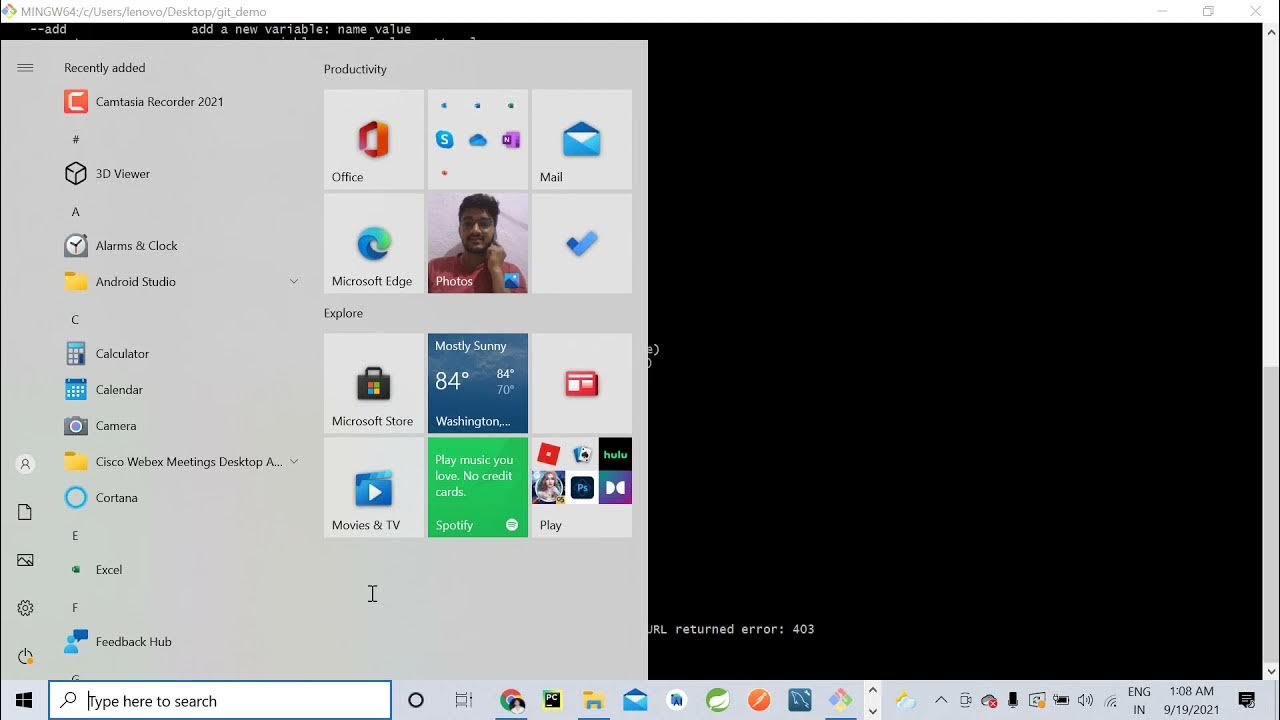This screenshot has width=1280, height=720.
Task: Open Mail from the taskbar
Action: coord(635,701)
